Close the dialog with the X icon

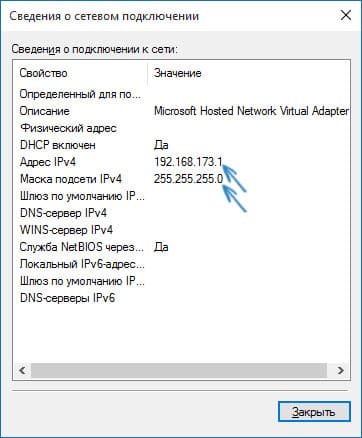346,15
